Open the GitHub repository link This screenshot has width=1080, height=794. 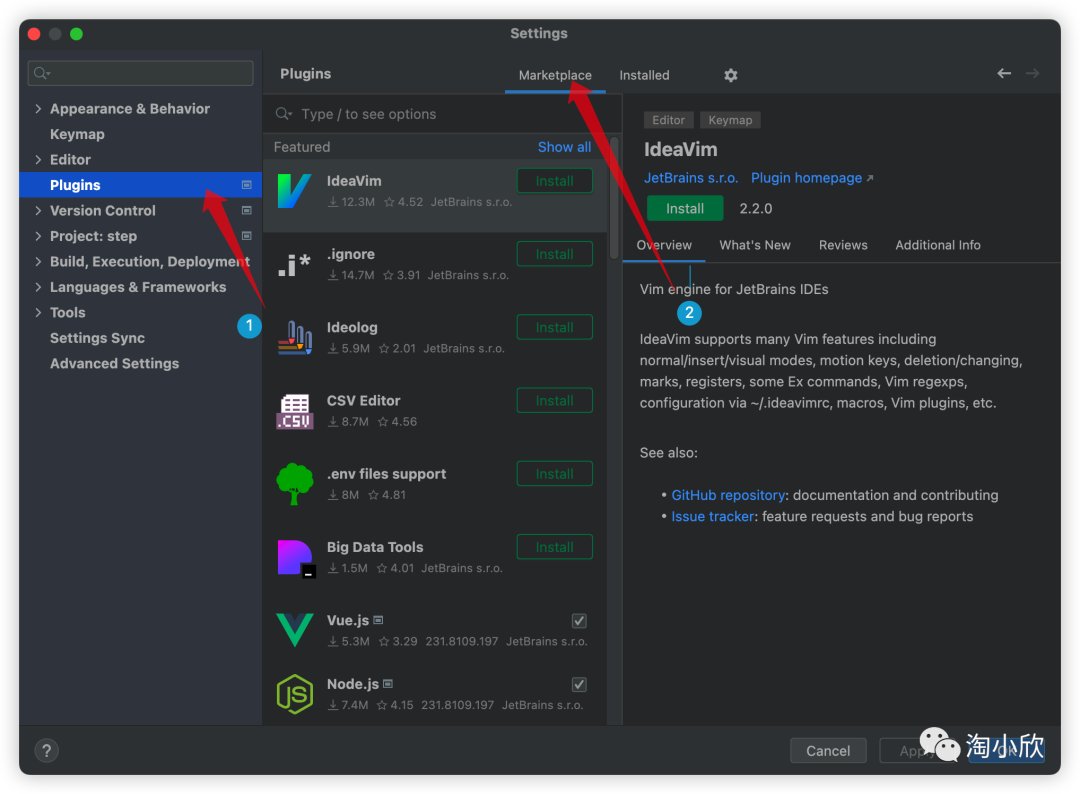(728, 495)
